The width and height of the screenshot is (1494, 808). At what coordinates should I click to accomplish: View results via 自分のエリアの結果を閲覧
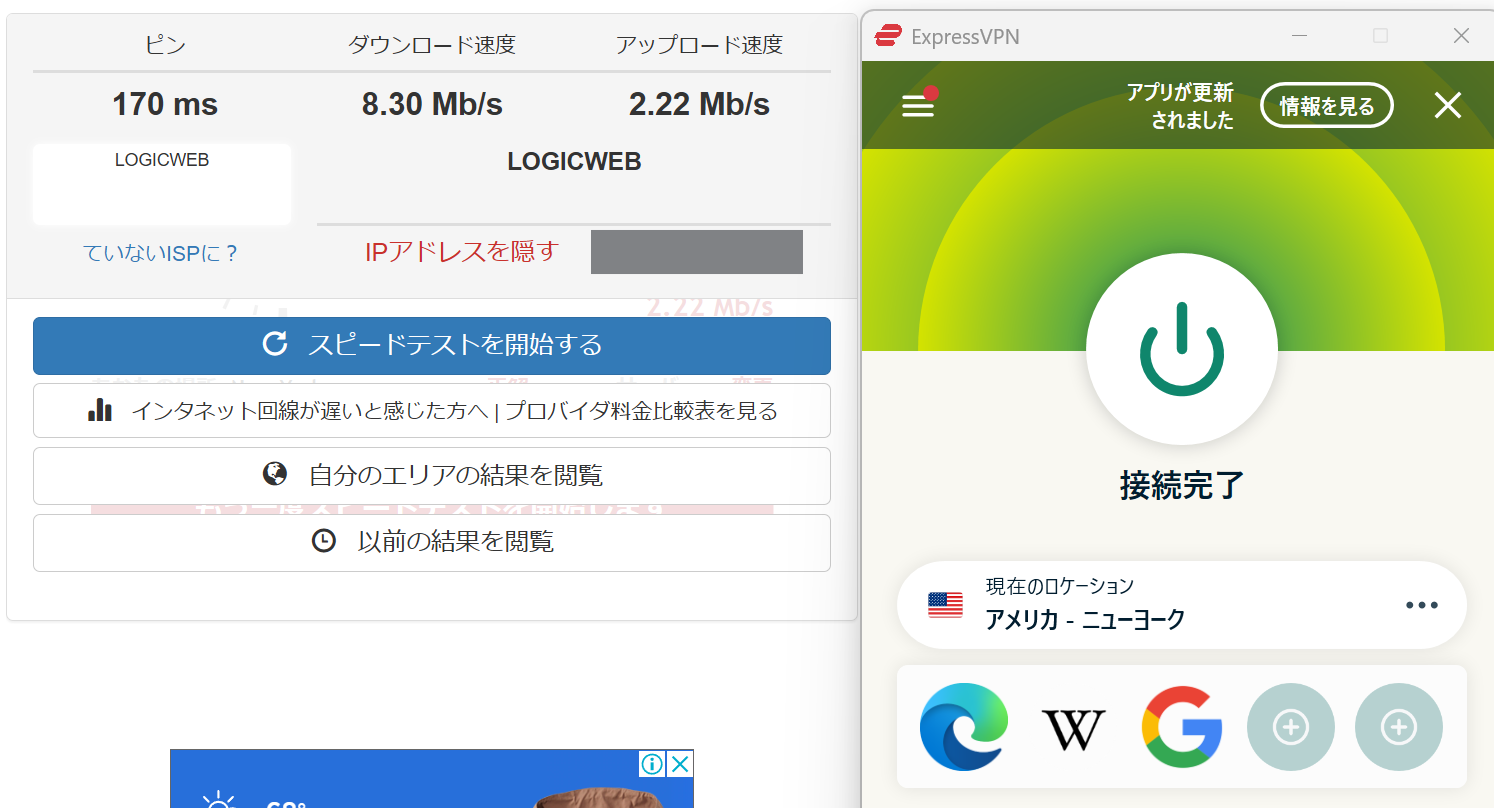tap(432, 475)
